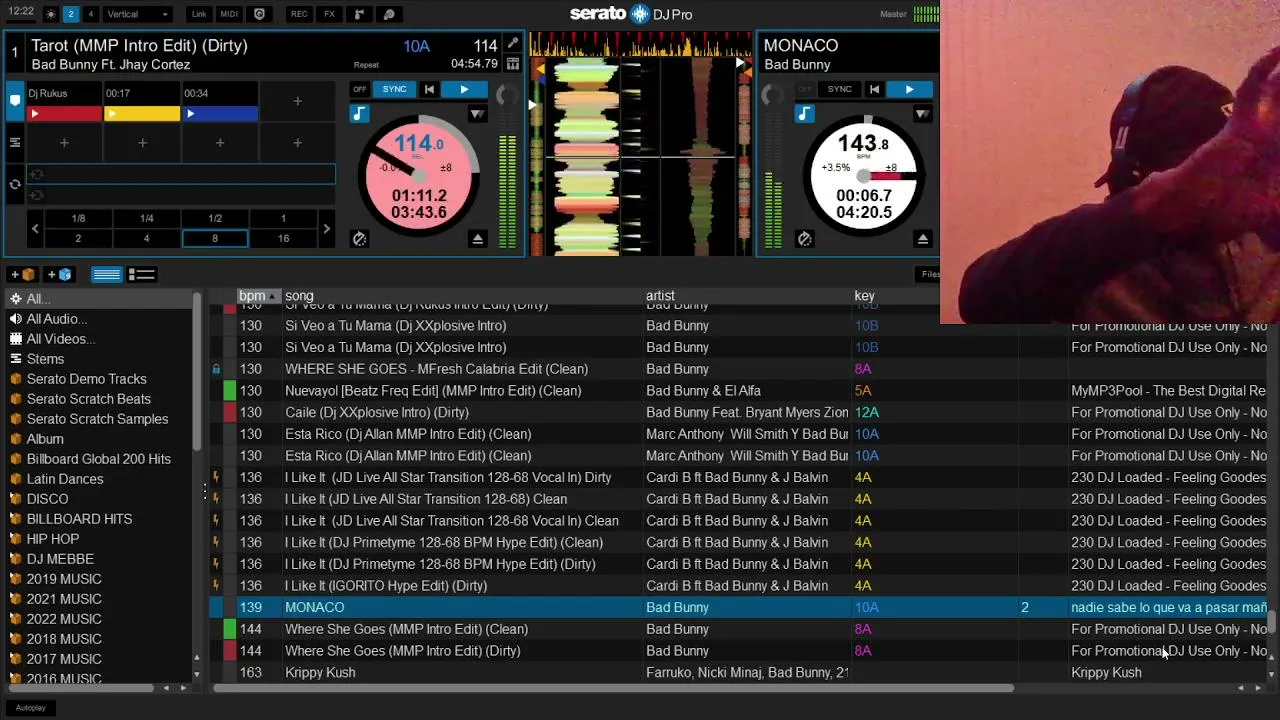The height and width of the screenshot is (720, 1280).
Task: Eject track from deck 2
Action: (922, 239)
